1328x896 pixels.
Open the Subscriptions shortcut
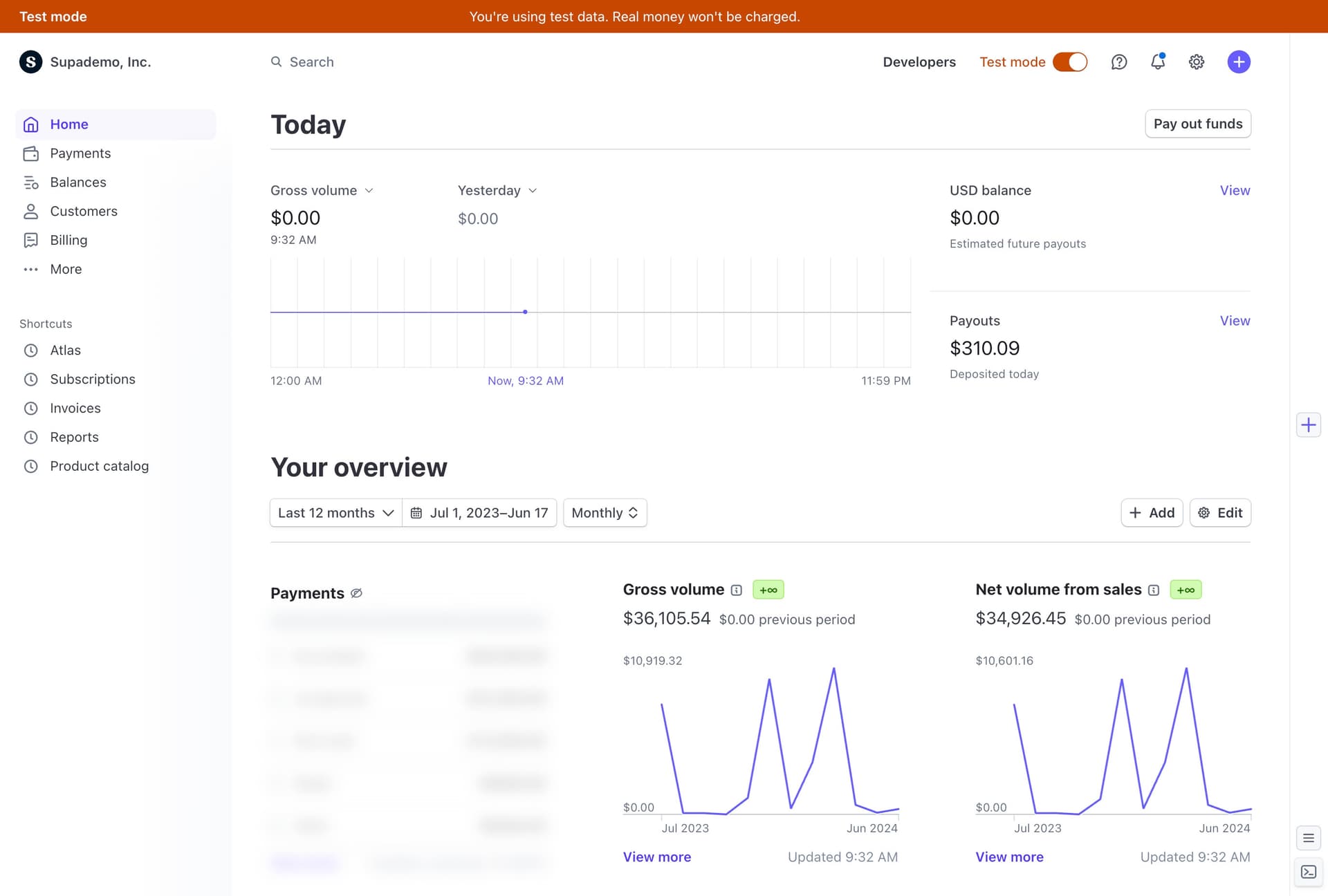click(x=93, y=380)
